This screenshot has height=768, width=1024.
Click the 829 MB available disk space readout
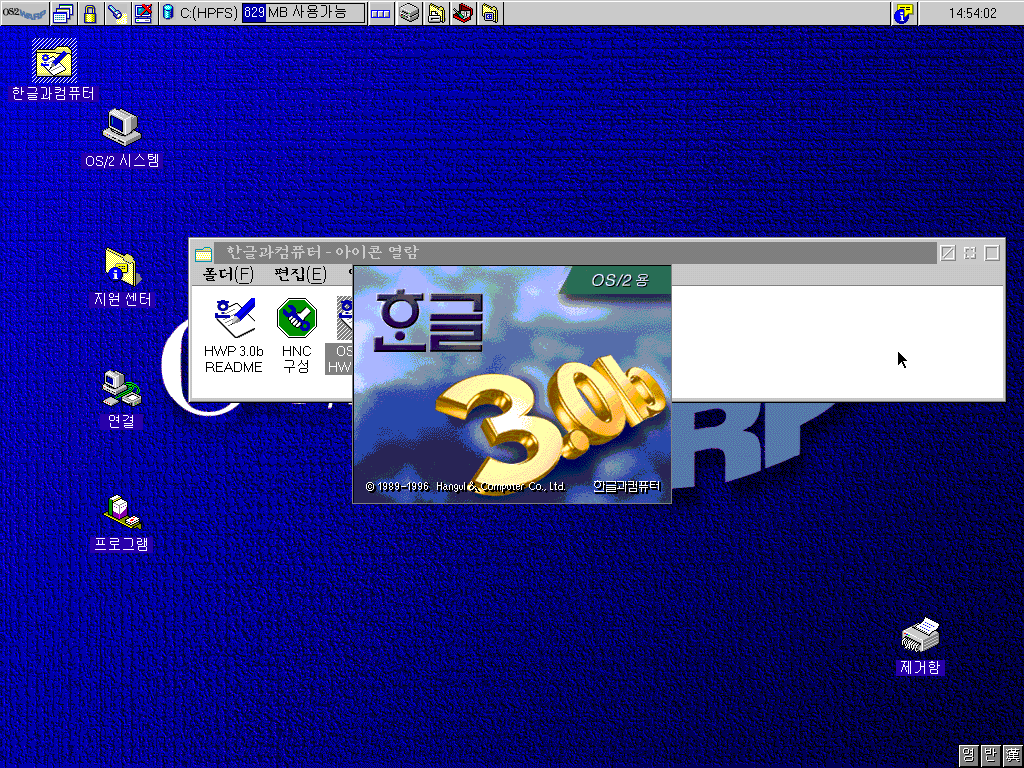[x=303, y=13]
